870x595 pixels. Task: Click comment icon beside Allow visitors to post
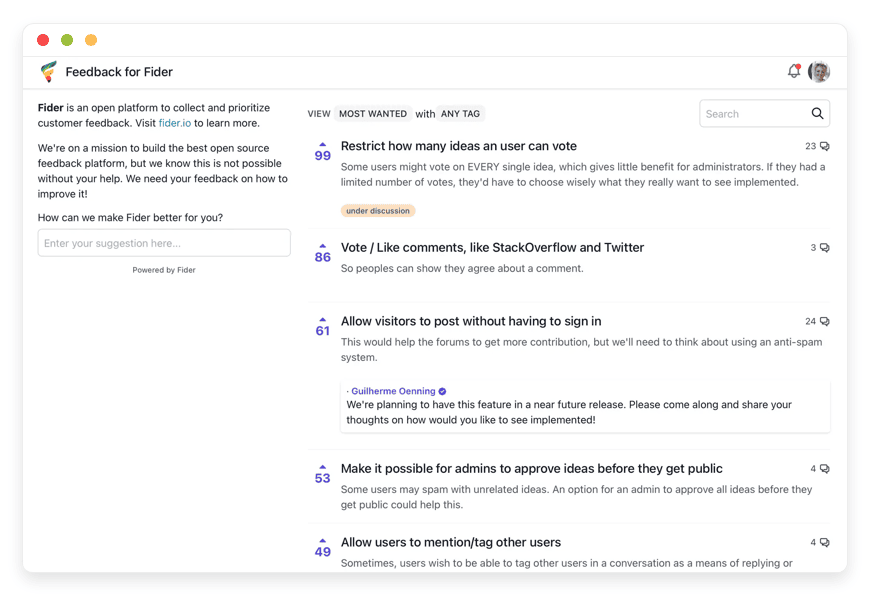tap(824, 322)
